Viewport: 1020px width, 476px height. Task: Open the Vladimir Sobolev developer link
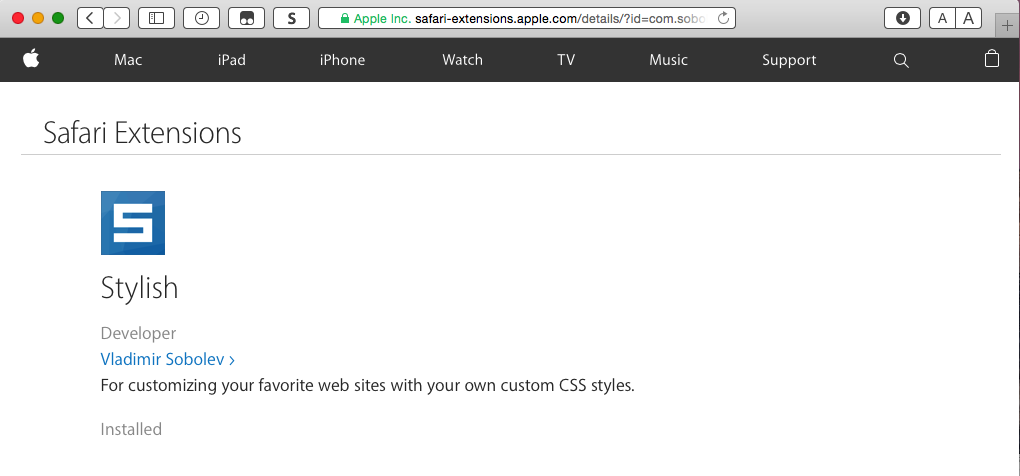(167, 359)
